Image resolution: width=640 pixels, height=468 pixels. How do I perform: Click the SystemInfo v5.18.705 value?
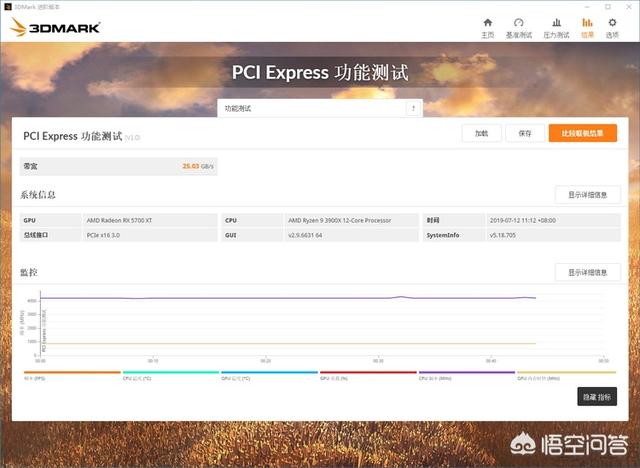click(502, 235)
